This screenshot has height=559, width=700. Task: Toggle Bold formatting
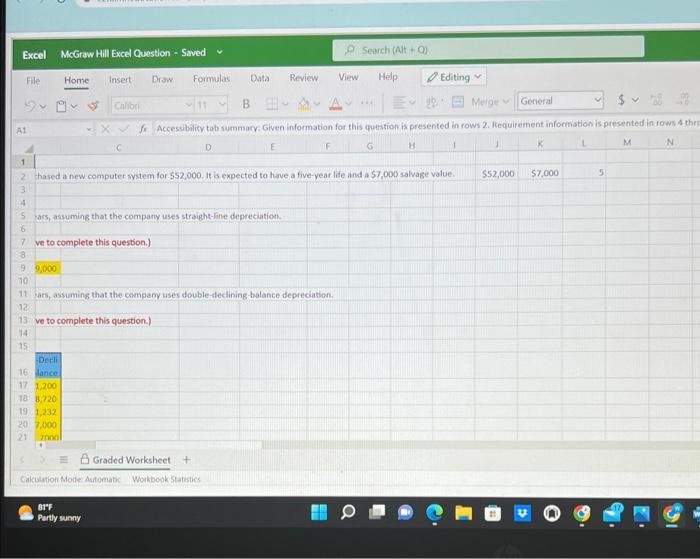246,104
